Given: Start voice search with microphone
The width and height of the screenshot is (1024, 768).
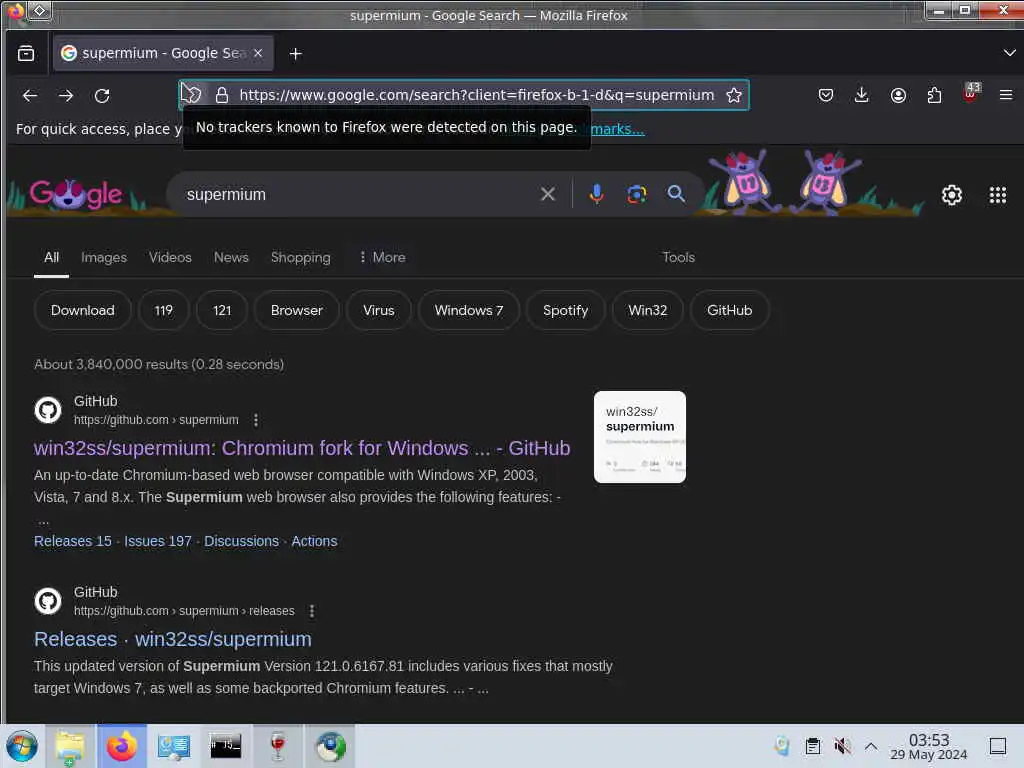Looking at the screenshot, I should click(x=596, y=194).
